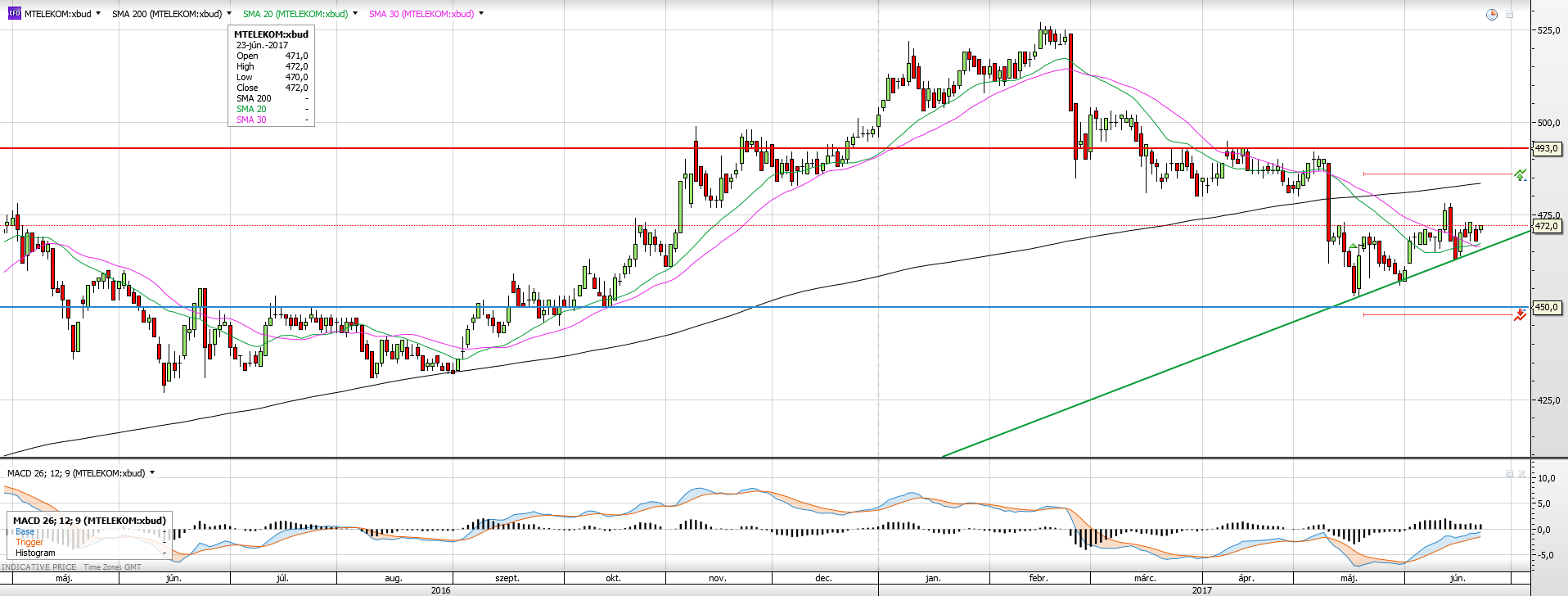Click the right small icon in the MACD panel's top-right corner

[1522, 473]
